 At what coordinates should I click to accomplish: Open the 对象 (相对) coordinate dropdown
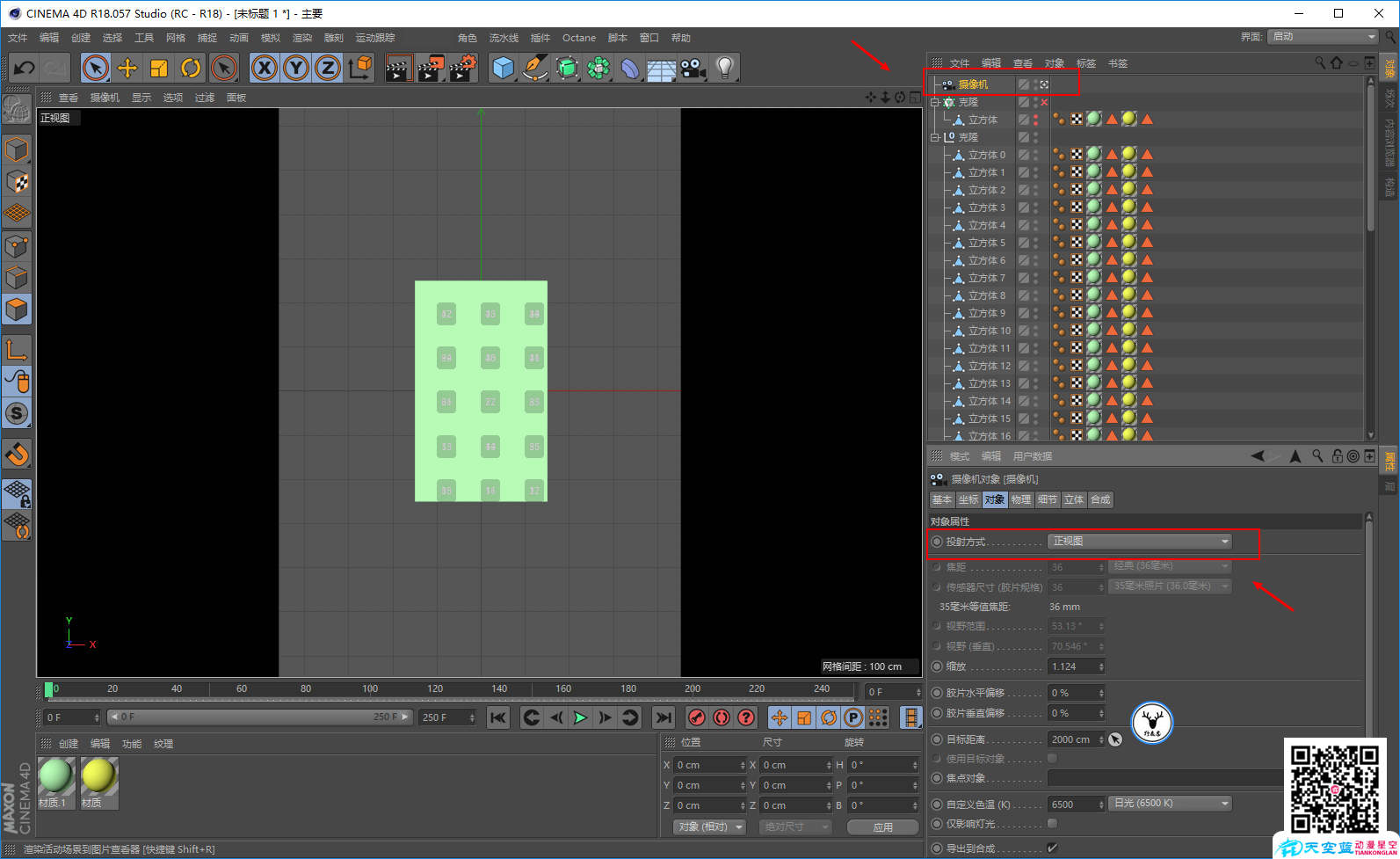(x=709, y=827)
